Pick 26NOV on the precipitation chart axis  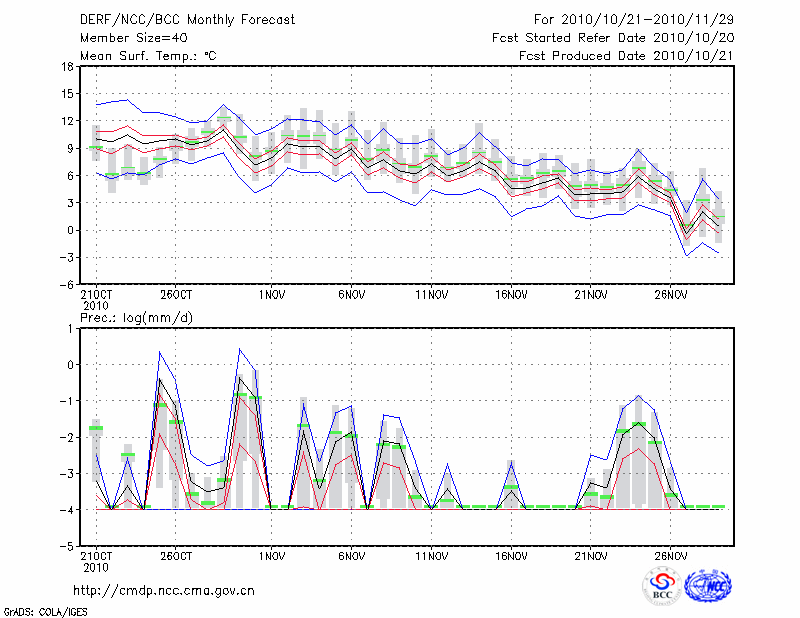click(x=671, y=556)
